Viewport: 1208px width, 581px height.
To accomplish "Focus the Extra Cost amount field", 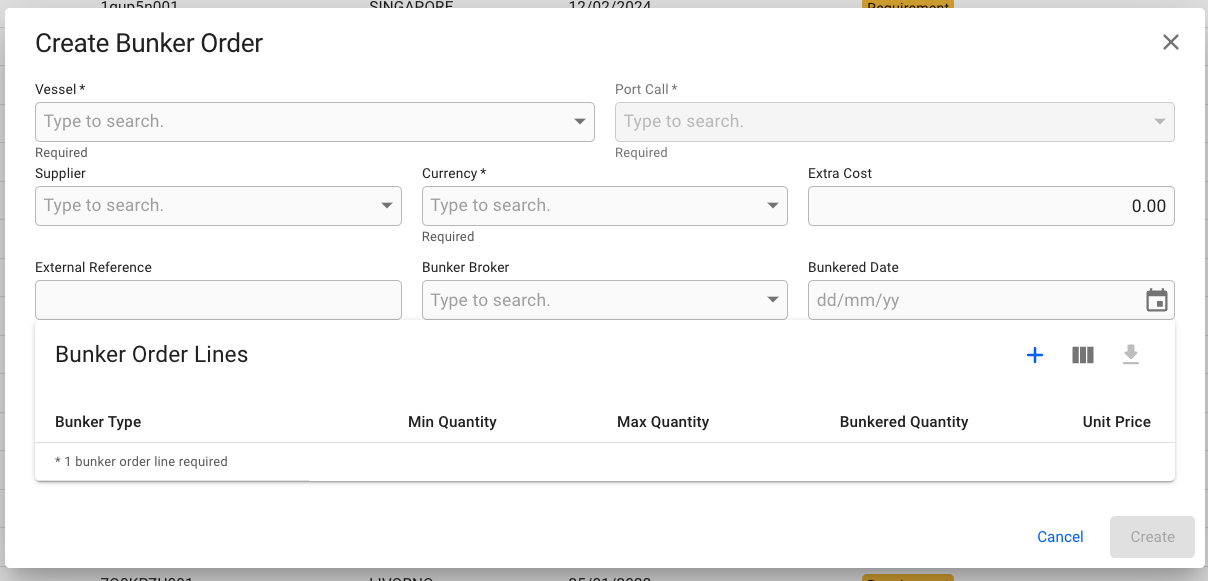I will point(990,206).
